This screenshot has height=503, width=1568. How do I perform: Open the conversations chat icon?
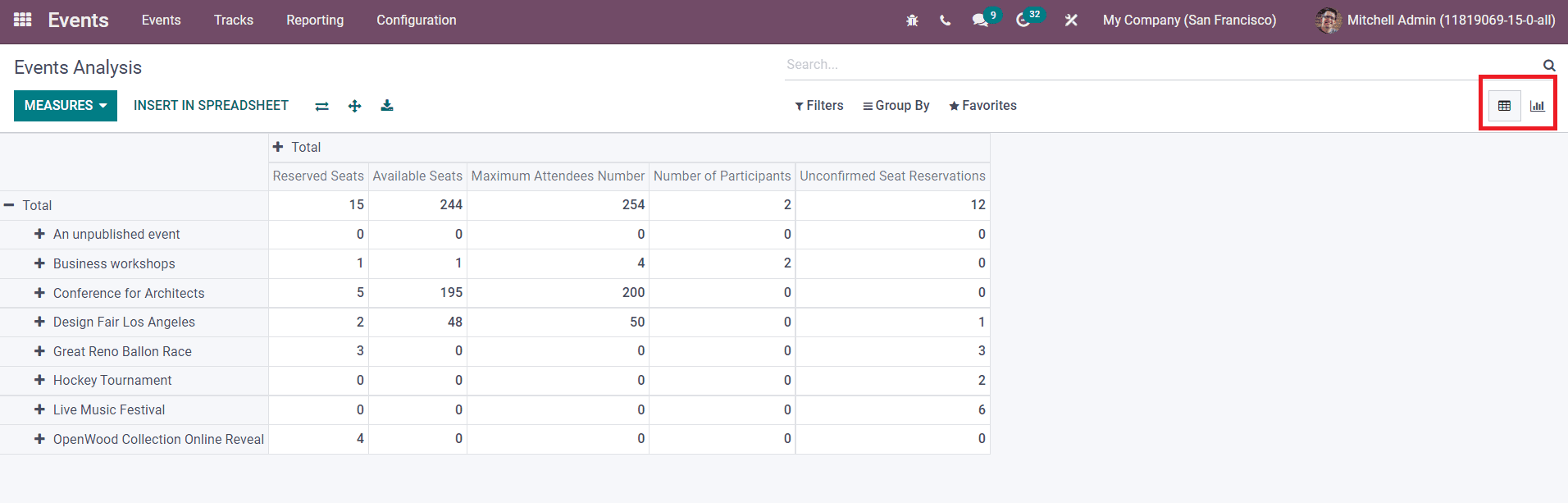pos(979,21)
